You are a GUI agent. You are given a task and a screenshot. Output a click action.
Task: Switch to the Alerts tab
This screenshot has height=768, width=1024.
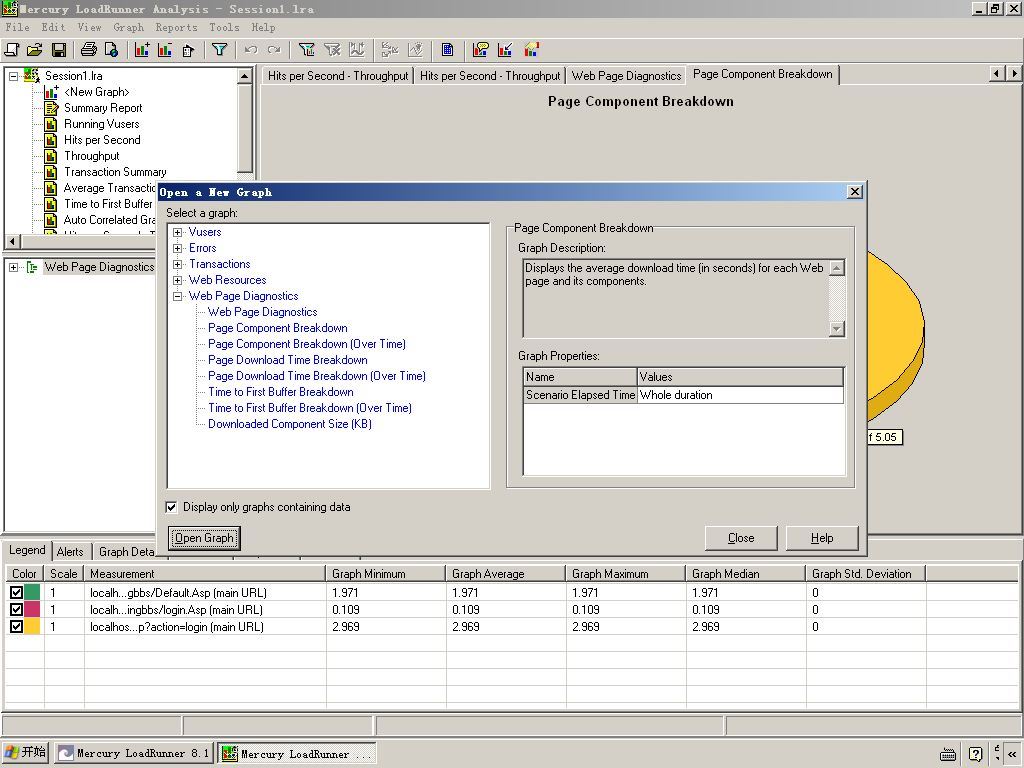coord(70,552)
